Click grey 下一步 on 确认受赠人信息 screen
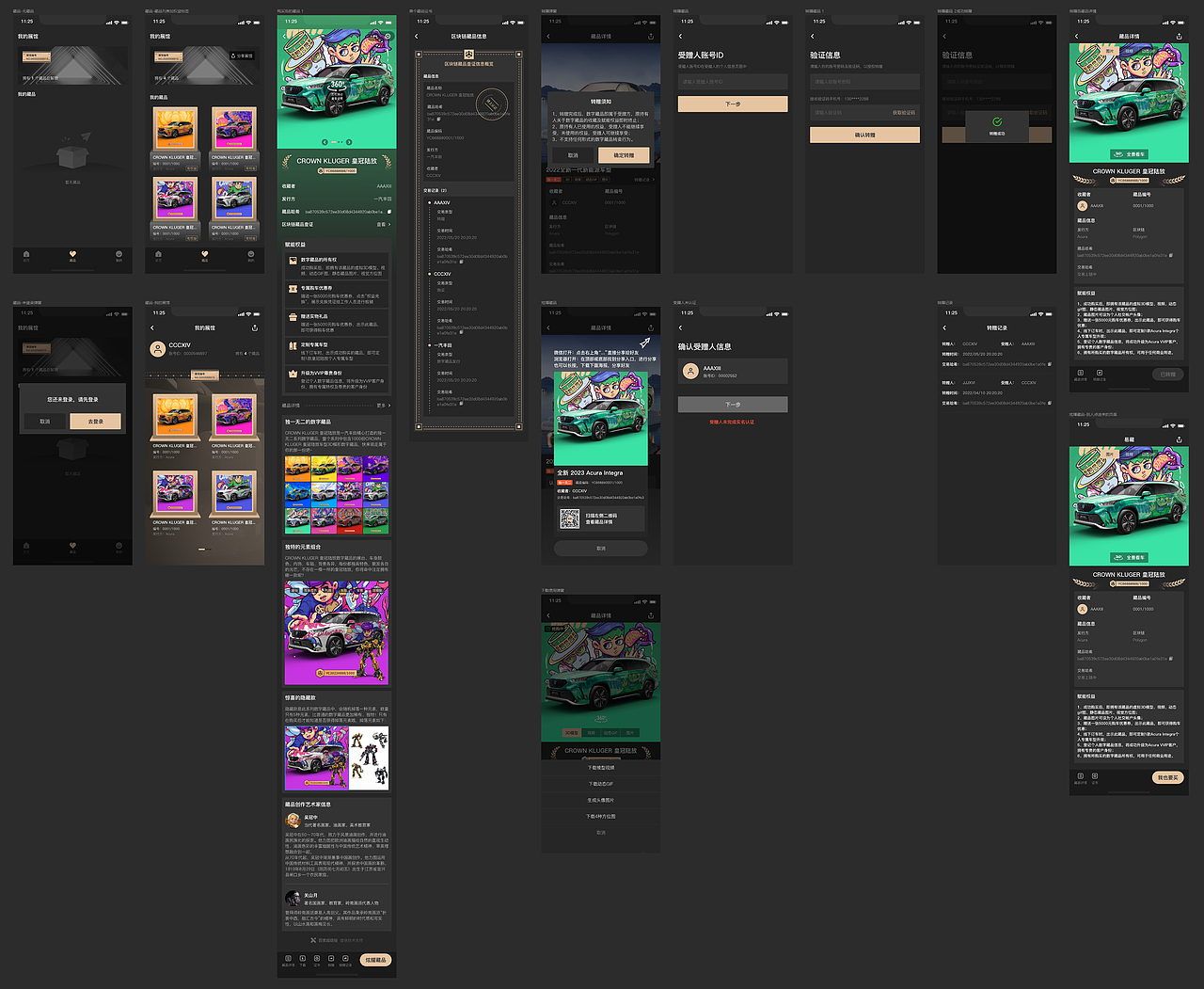This screenshot has width=1204, height=989. click(733, 404)
